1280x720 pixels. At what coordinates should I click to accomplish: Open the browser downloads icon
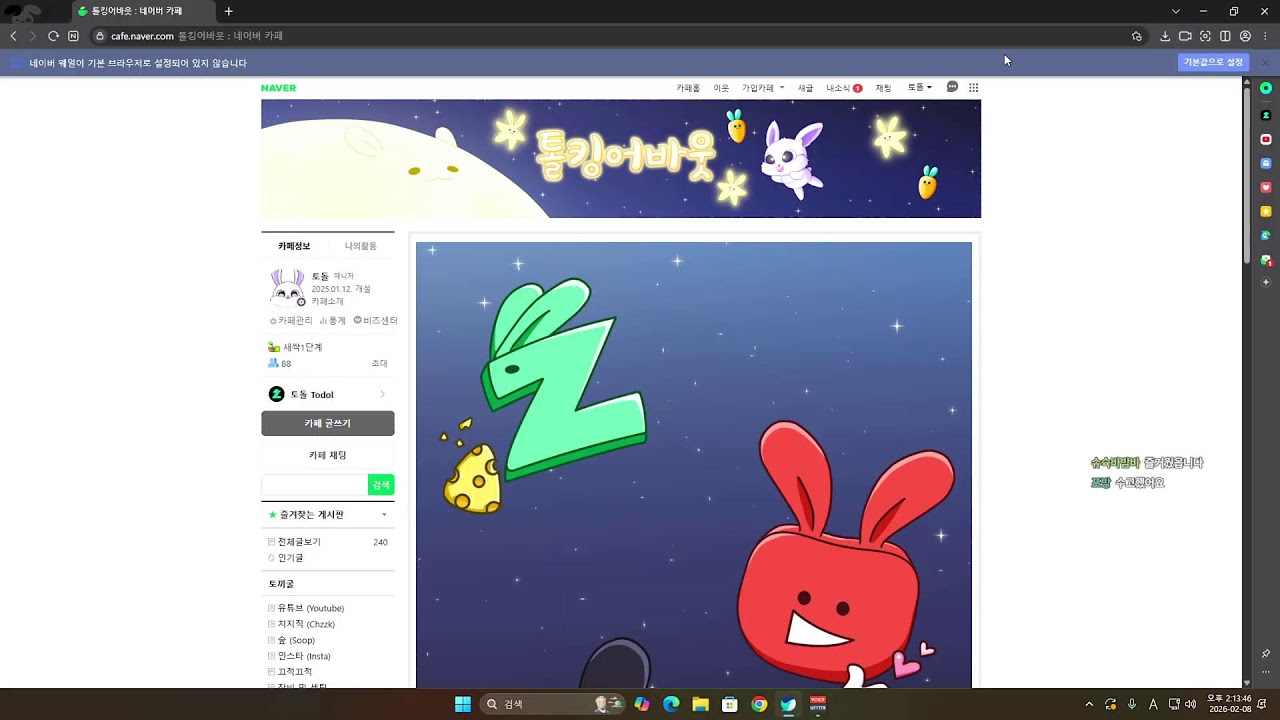coord(1165,36)
